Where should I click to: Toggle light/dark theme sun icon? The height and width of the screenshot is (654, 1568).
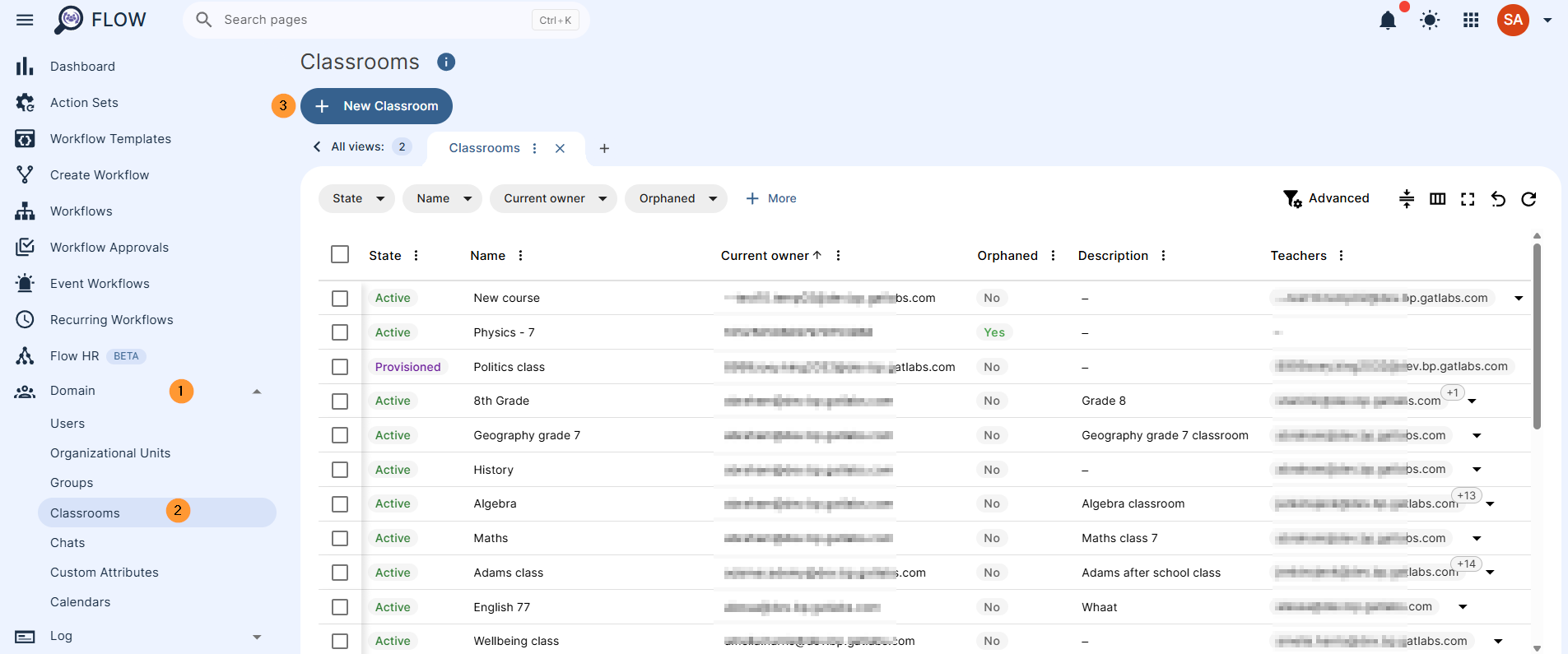click(x=1430, y=20)
